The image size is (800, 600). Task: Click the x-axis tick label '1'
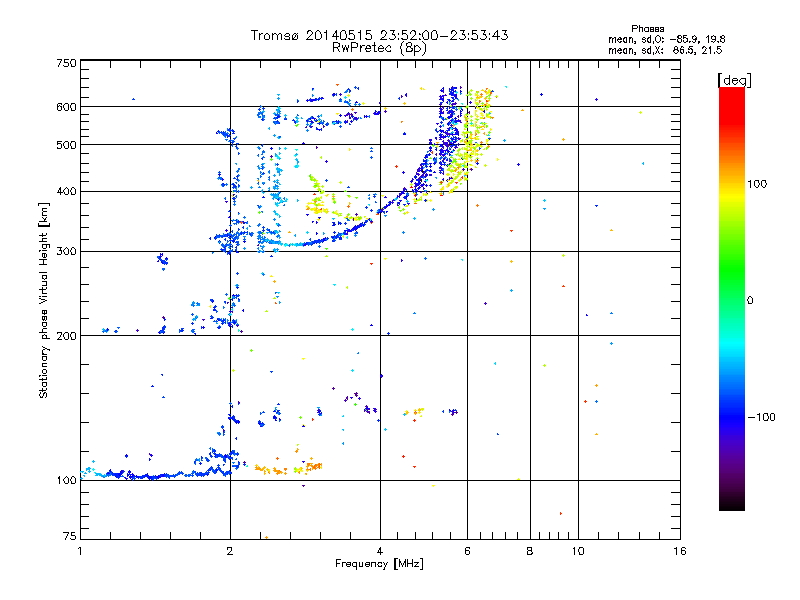click(80, 551)
